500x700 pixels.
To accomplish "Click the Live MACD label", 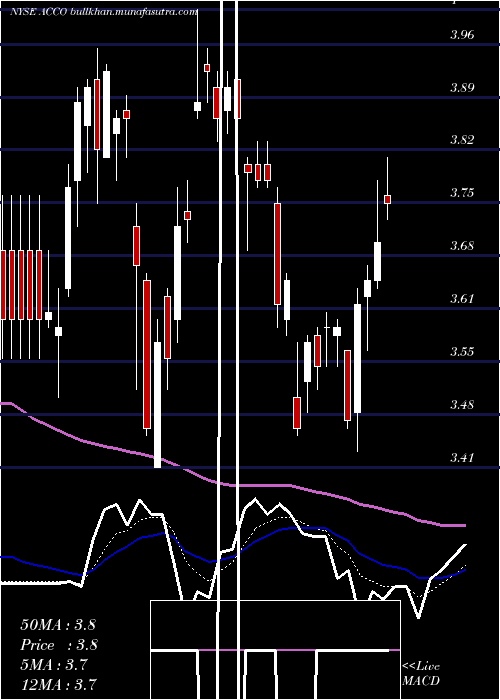I will [x=421, y=673].
